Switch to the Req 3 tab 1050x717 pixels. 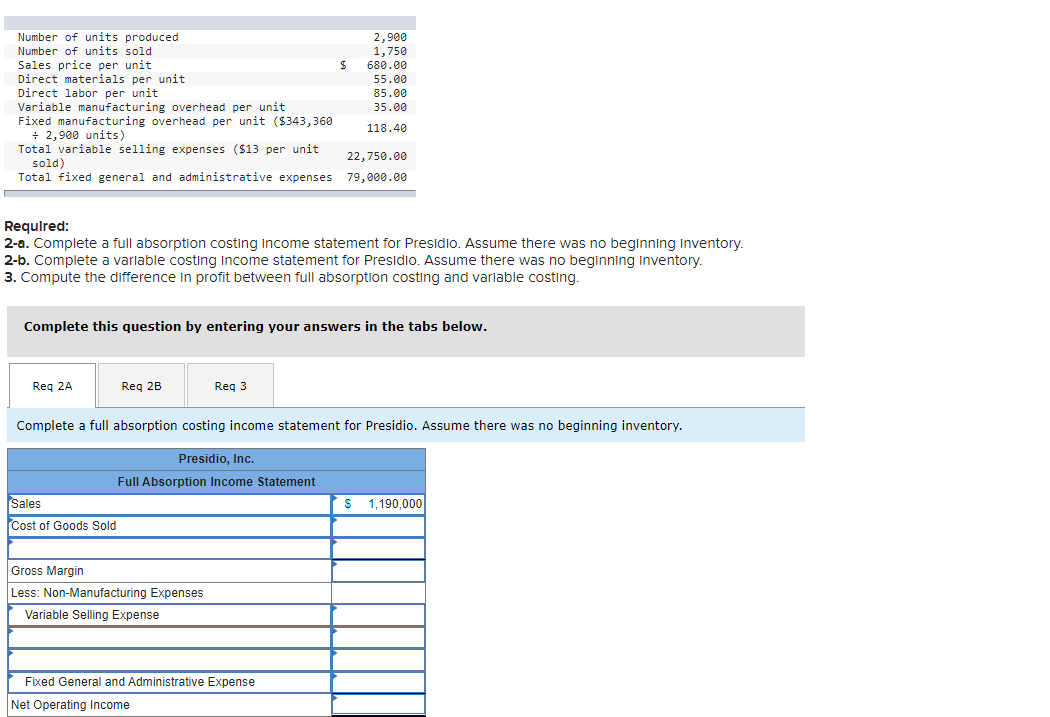tap(229, 385)
